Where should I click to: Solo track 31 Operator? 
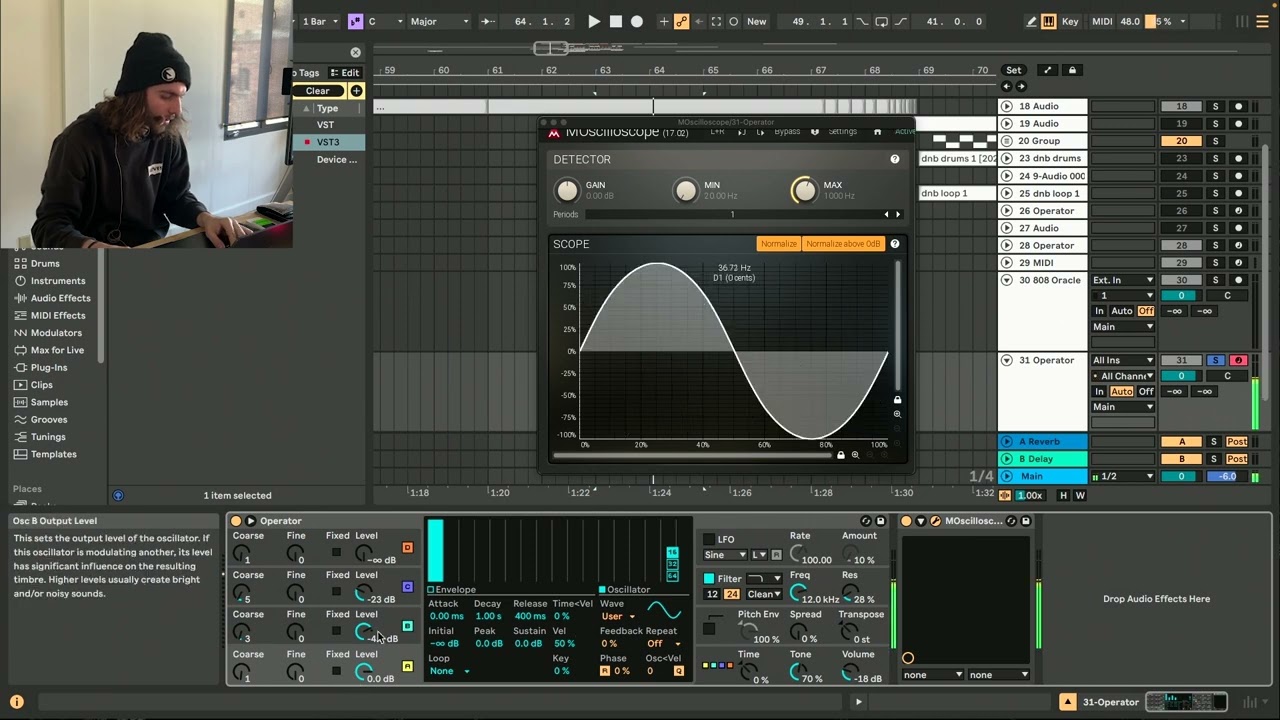click(x=1216, y=360)
